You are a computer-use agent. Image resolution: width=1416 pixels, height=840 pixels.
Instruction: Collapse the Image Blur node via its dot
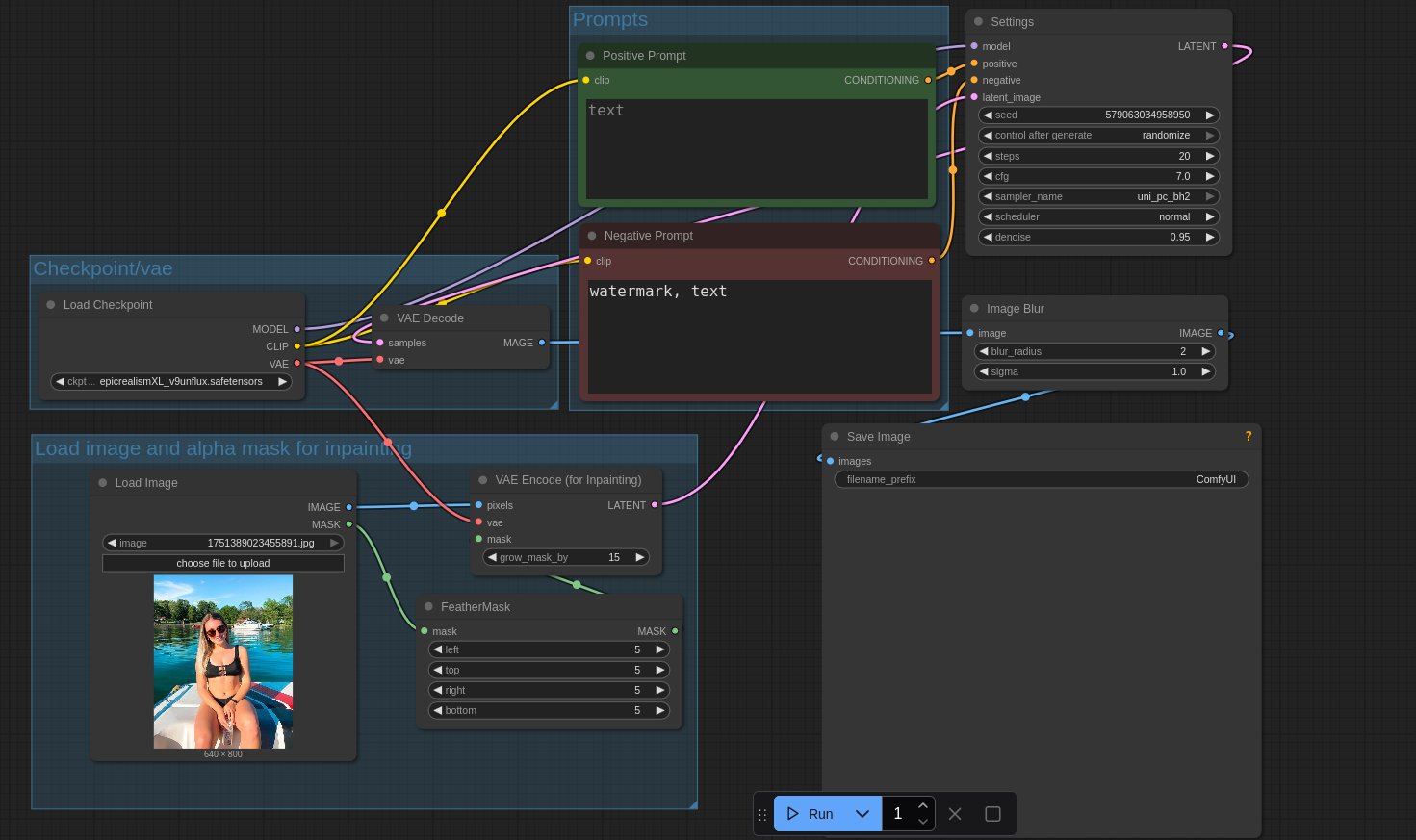(x=974, y=308)
